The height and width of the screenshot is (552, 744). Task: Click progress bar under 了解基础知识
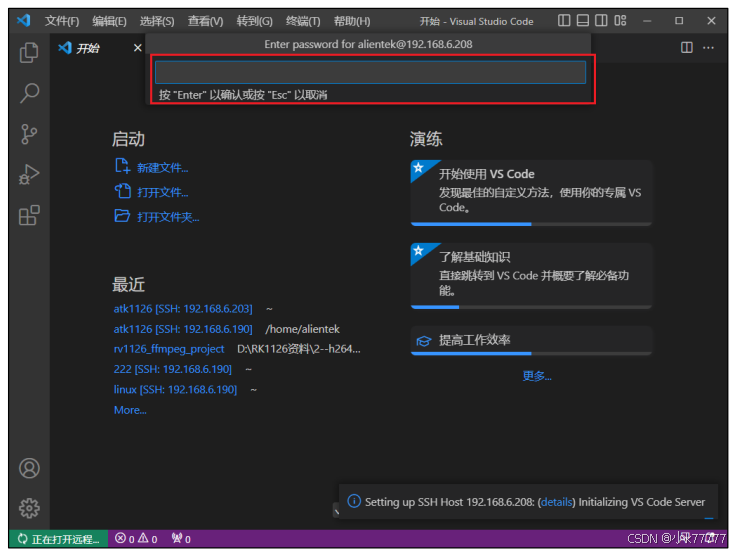click(x=531, y=307)
